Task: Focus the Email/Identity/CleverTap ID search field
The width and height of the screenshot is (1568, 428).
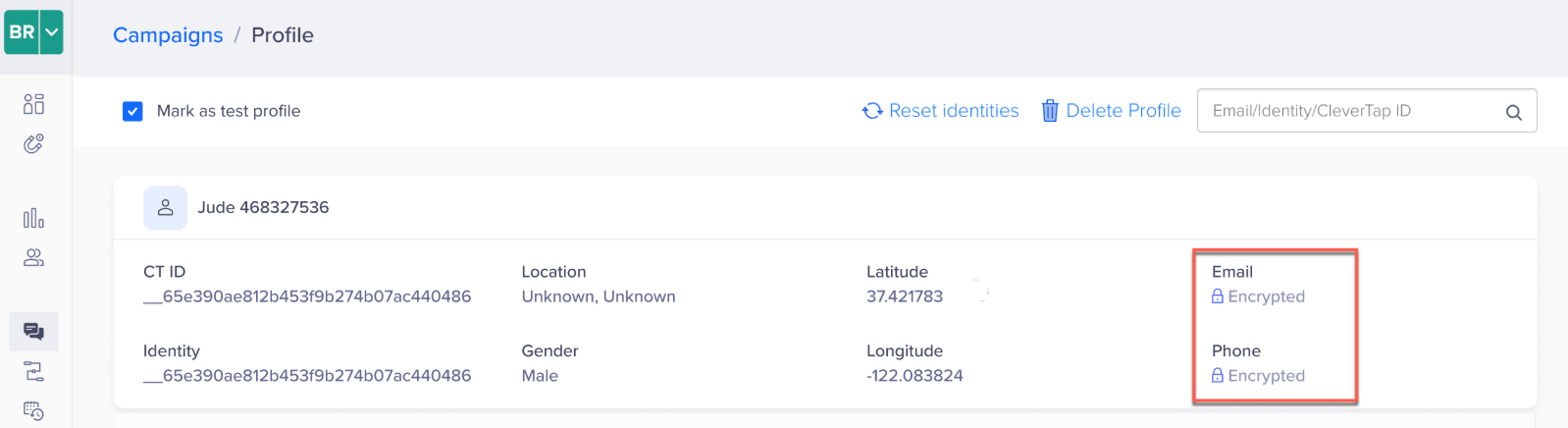Action: point(1367,111)
